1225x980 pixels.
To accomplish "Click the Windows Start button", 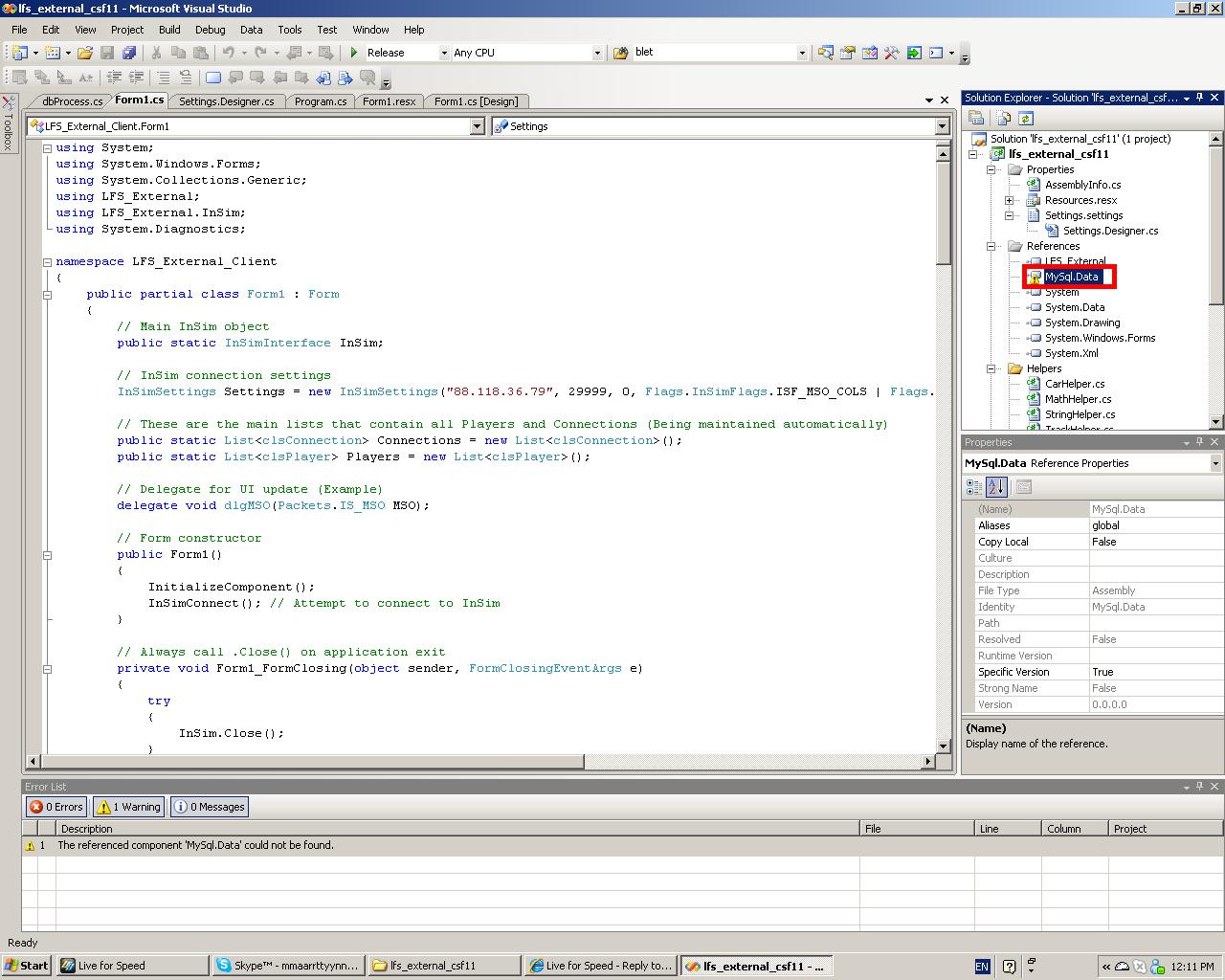I will (x=27, y=966).
